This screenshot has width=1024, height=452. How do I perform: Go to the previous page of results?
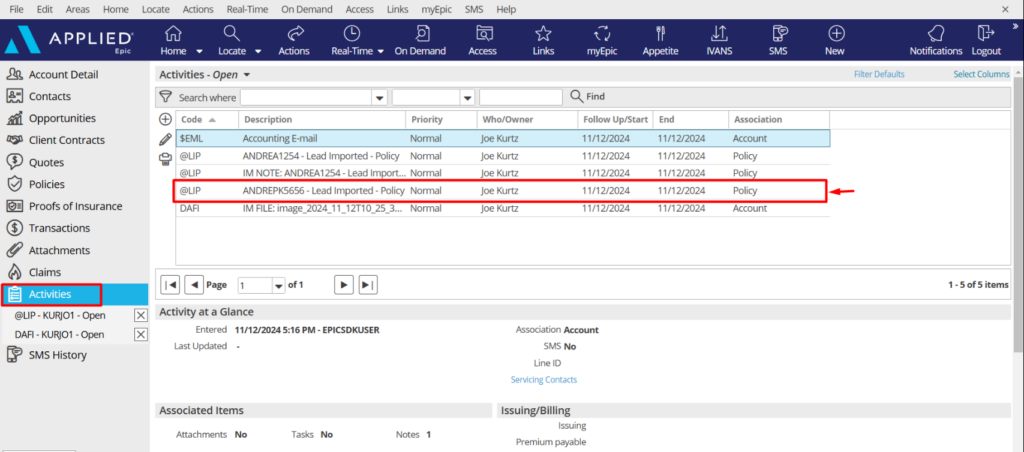194,285
